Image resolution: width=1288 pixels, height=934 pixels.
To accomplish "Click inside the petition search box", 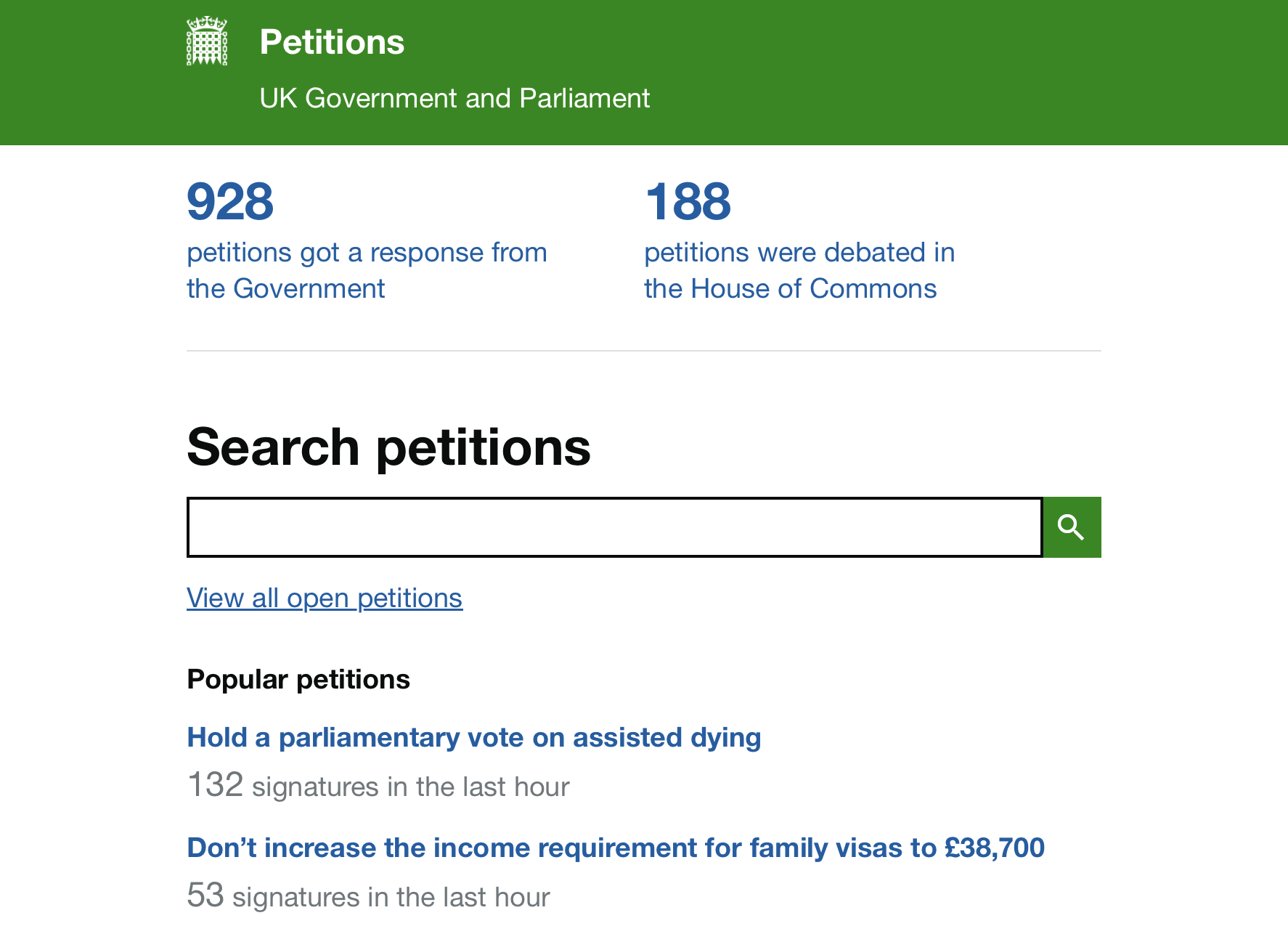I will (x=615, y=527).
